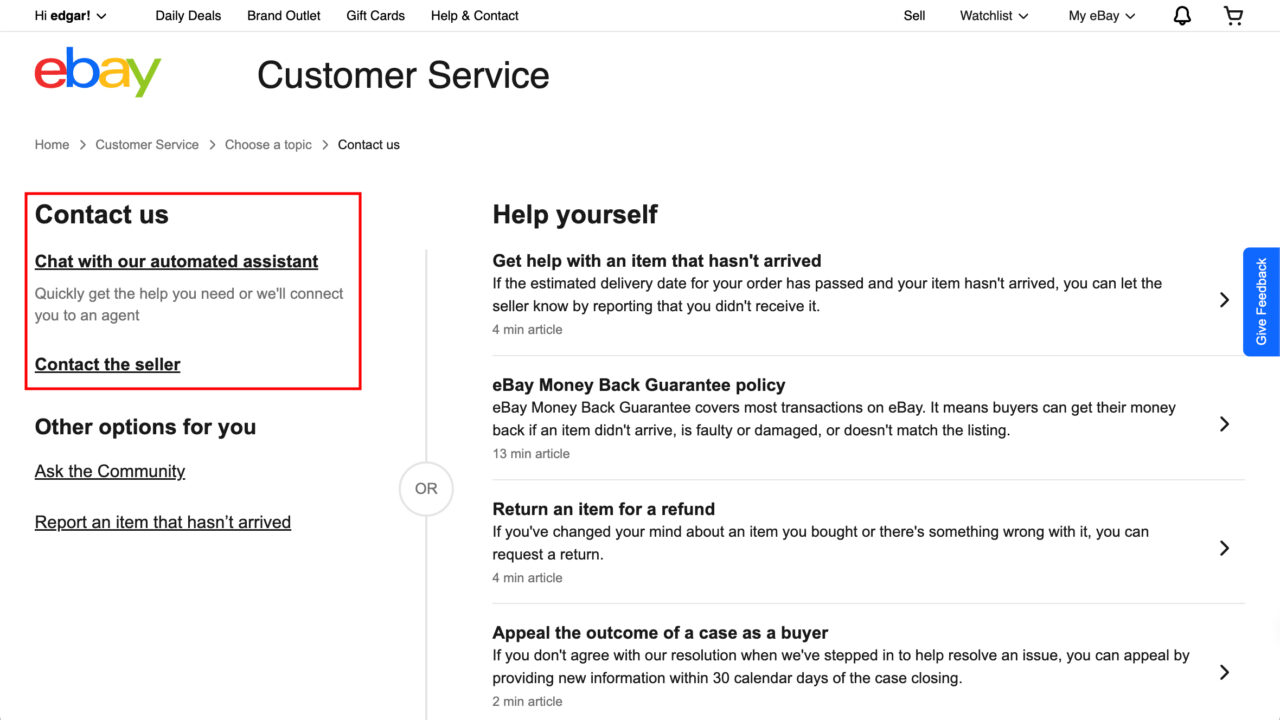This screenshot has height=720, width=1280.
Task: Click the Sell link
Action: point(913,15)
